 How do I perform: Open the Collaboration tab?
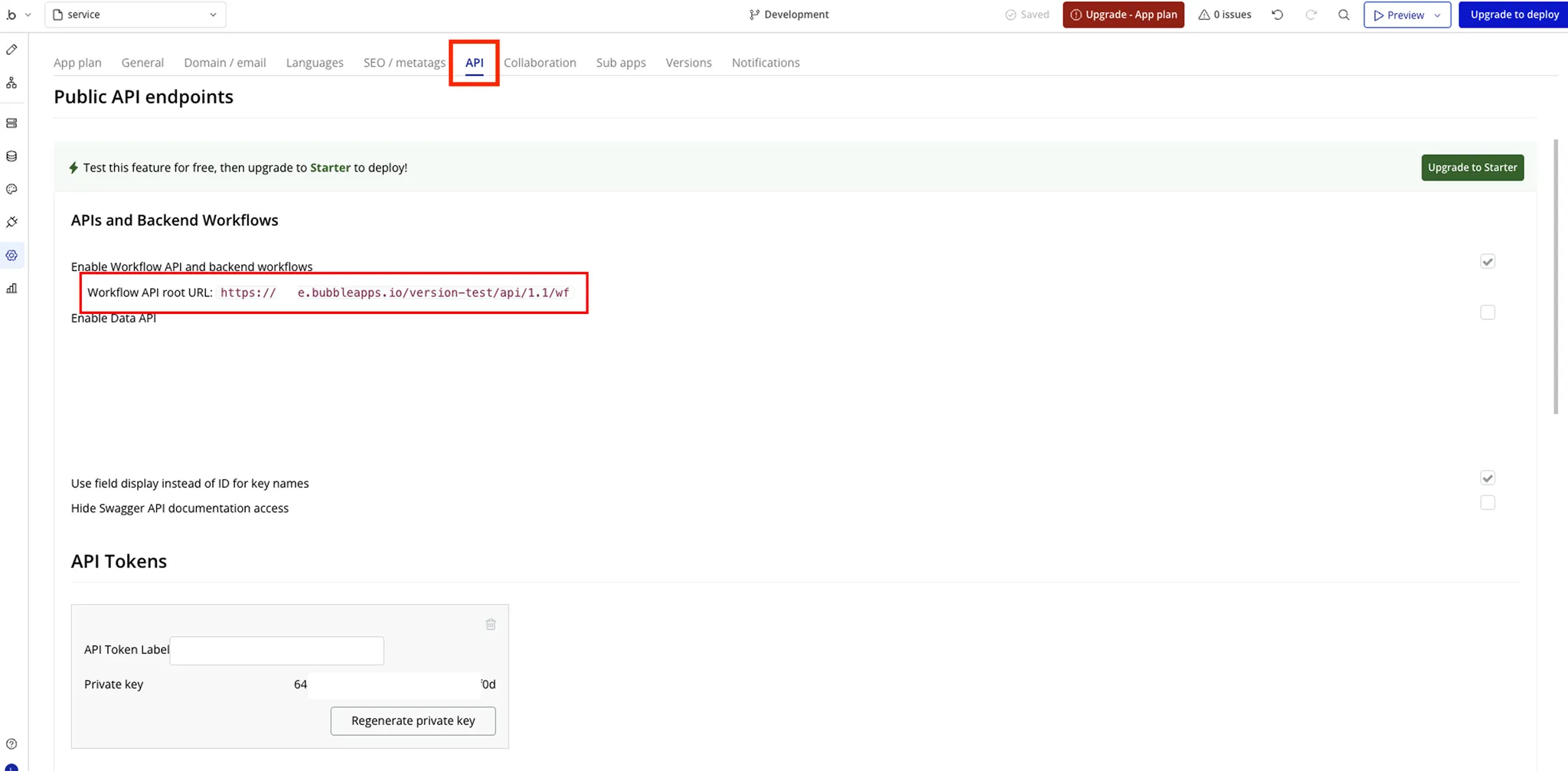tap(540, 63)
